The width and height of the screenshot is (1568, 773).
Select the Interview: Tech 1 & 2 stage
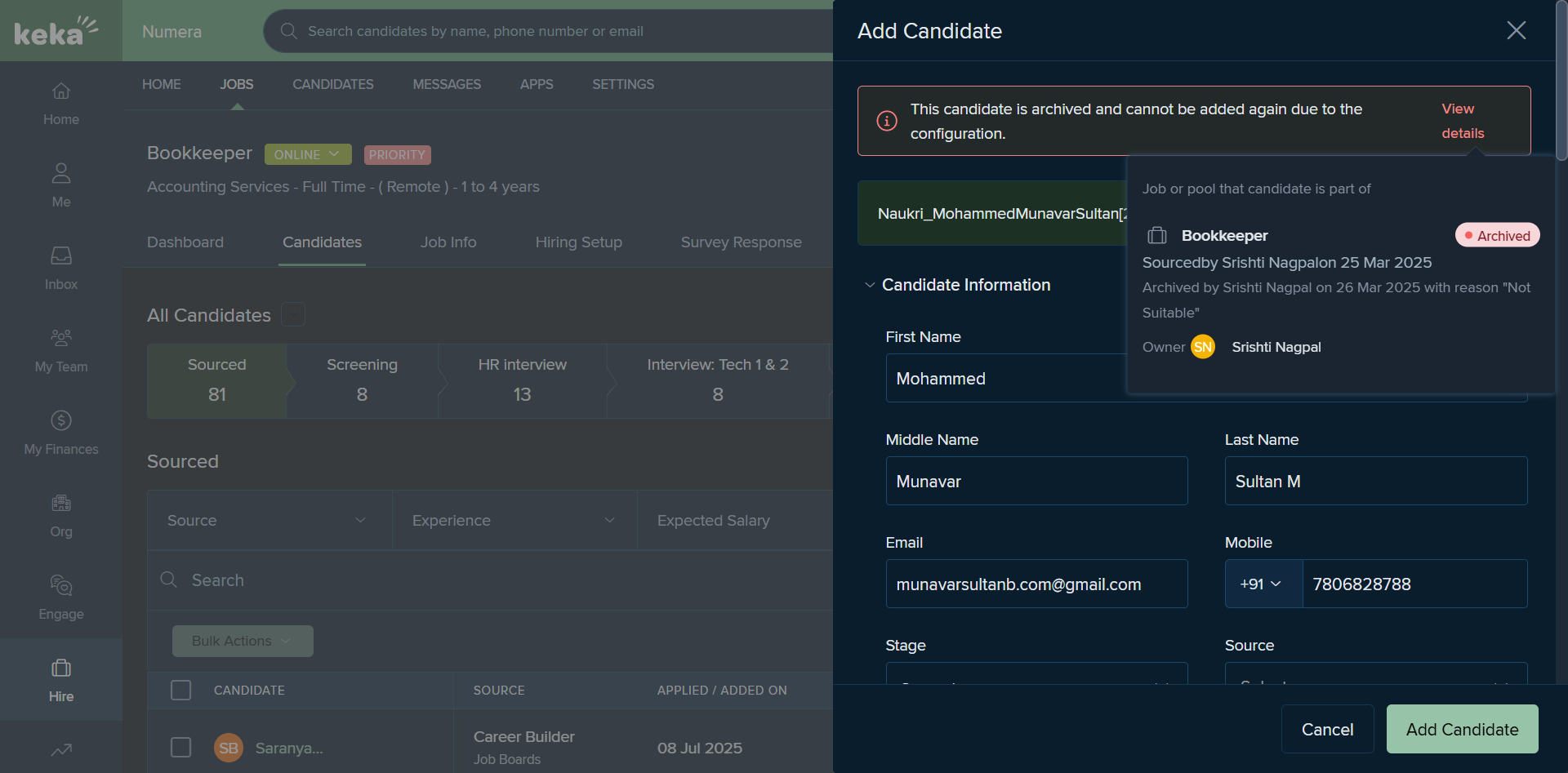[719, 380]
